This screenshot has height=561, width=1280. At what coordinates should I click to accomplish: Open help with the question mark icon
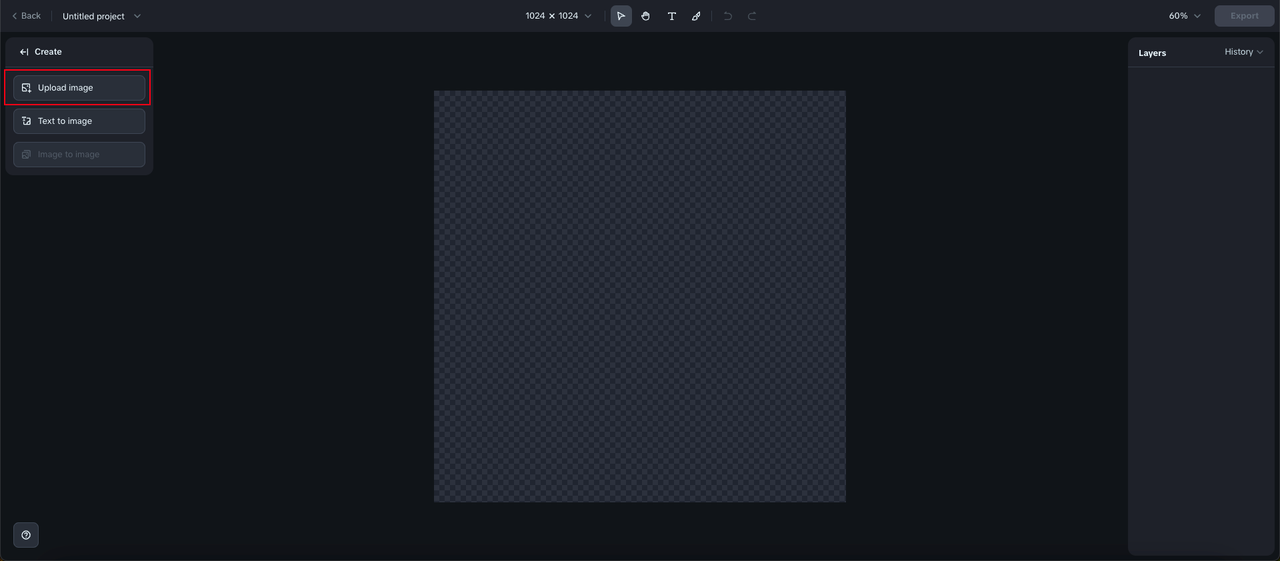[26, 535]
